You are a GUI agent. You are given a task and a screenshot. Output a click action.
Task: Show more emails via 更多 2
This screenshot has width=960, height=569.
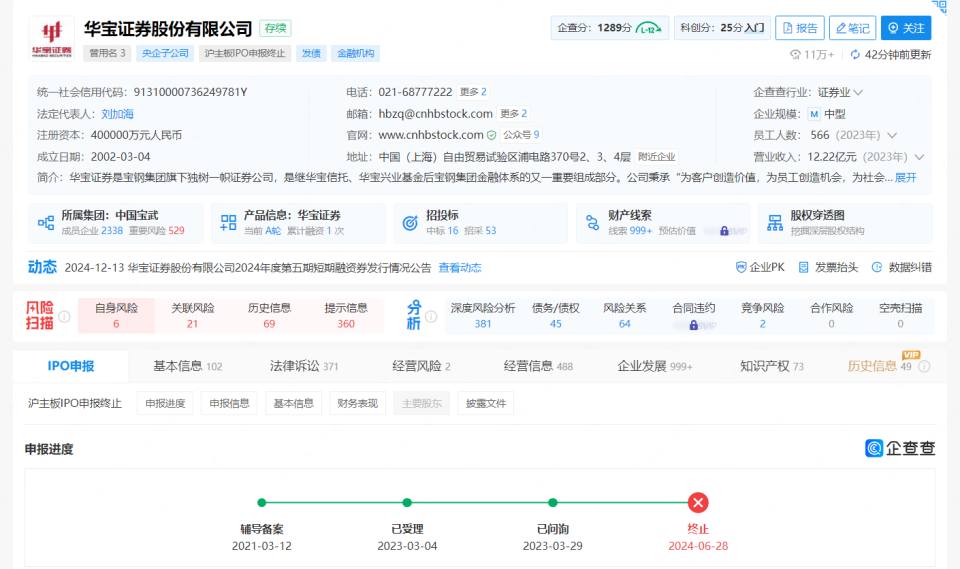click(x=513, y=113)
